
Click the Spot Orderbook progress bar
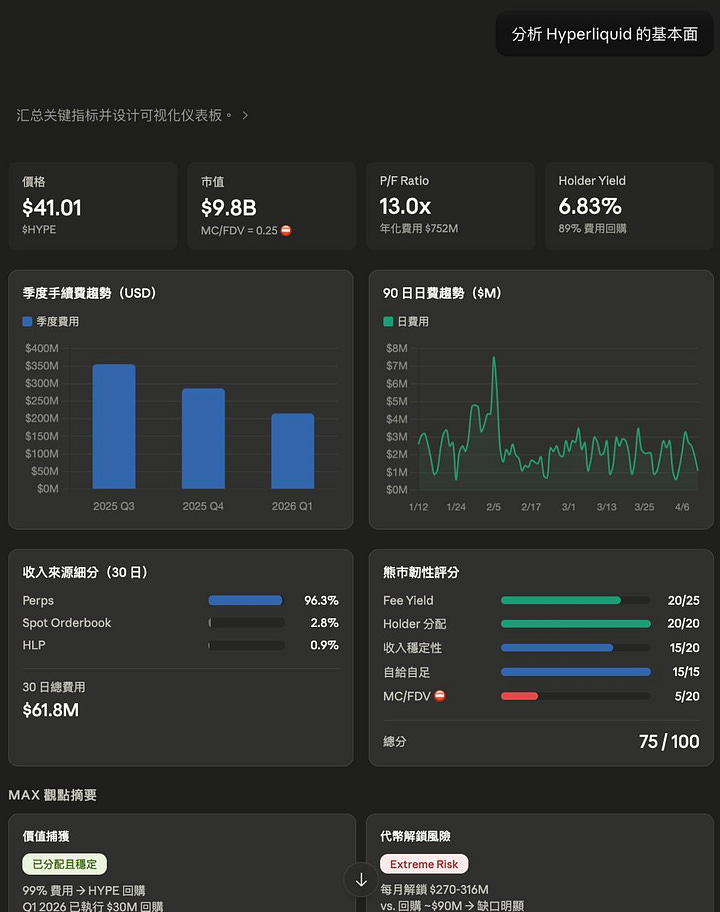point(247,623)
